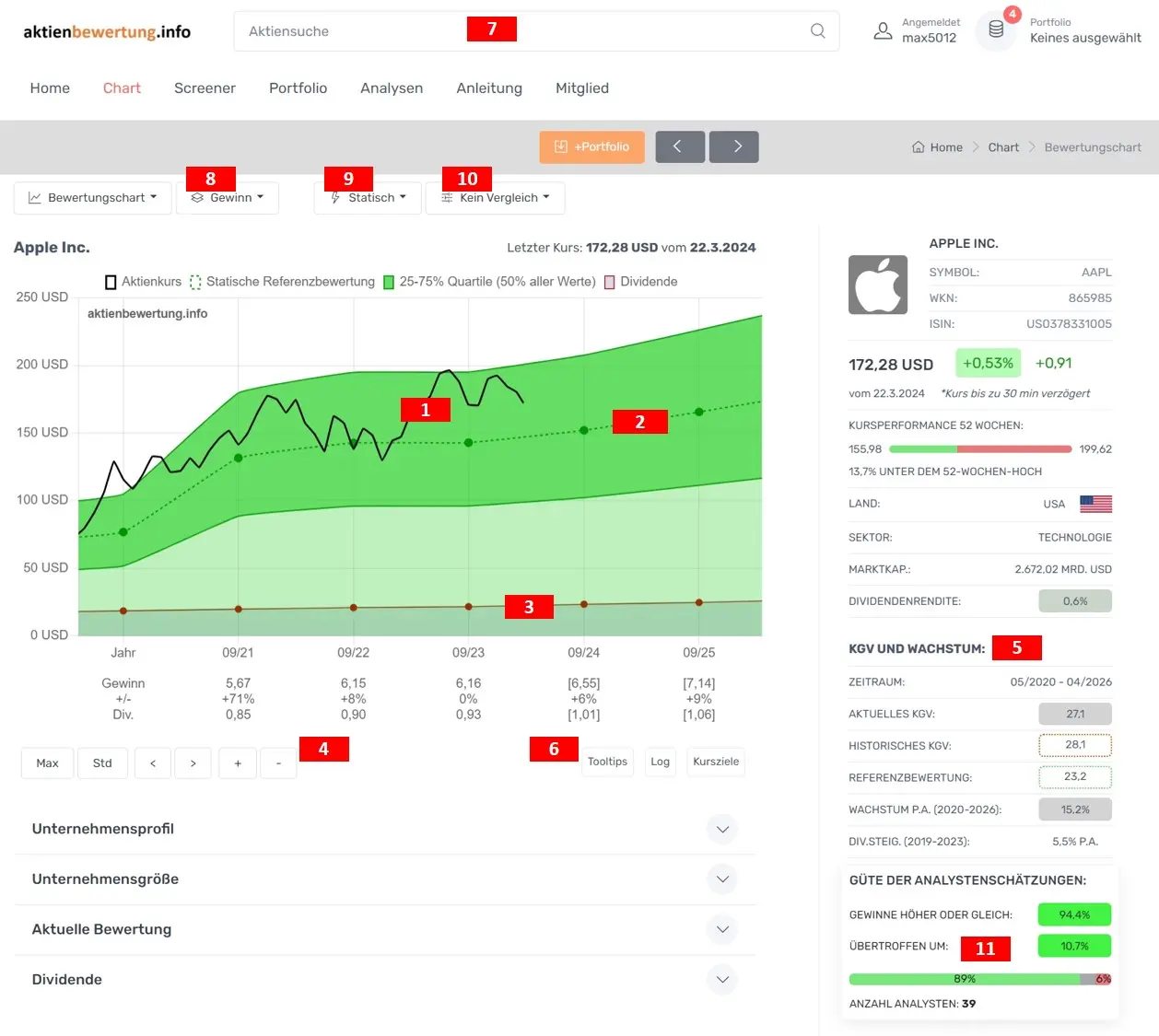
Task: Go to next stock with right arrow
Action: click(x=734, y=146)
